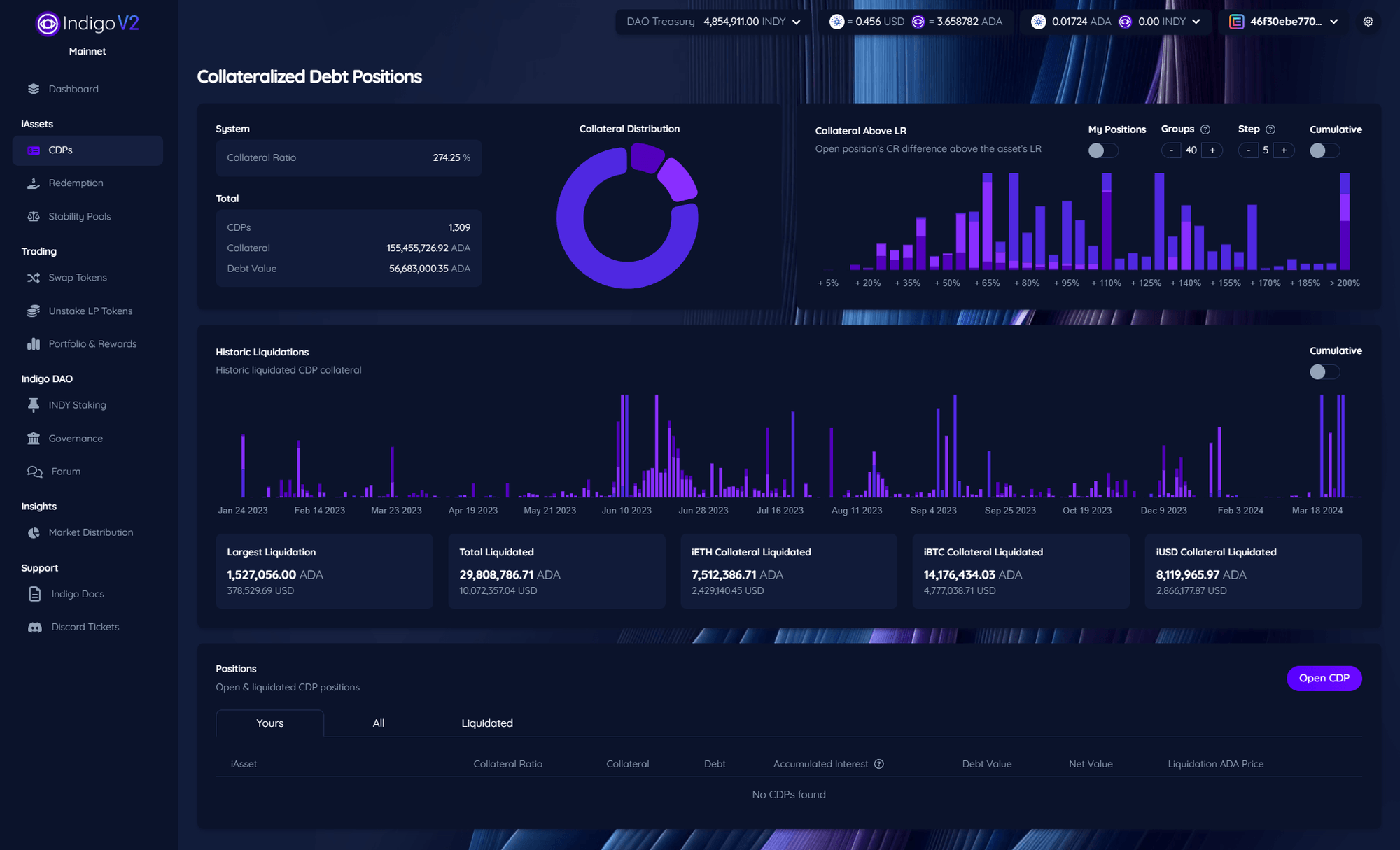
Task: Click the Dashboard icon in sidebar
Action: [x=34, y=89]
